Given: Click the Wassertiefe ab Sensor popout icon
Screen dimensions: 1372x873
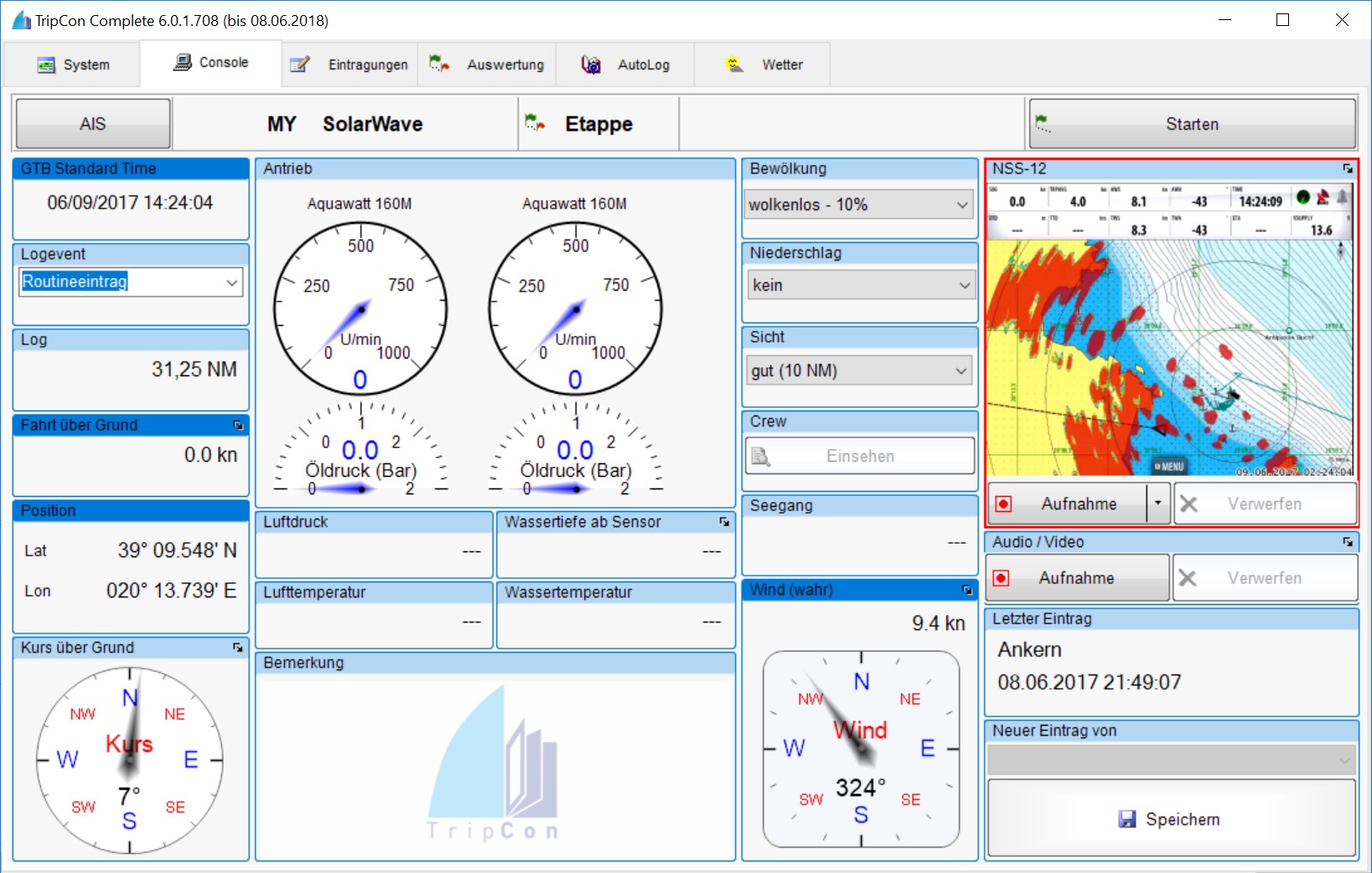Looking at the screenshot, I should [x=724, y=522].
